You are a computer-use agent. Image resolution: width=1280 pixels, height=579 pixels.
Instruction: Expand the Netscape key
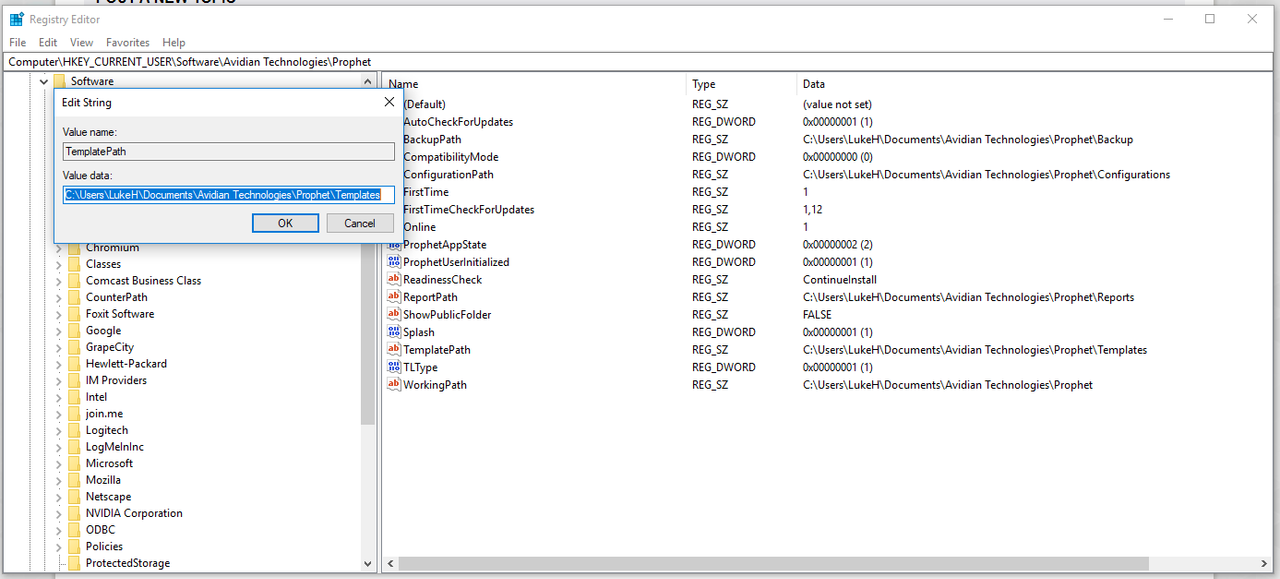(x=58, y=497)
